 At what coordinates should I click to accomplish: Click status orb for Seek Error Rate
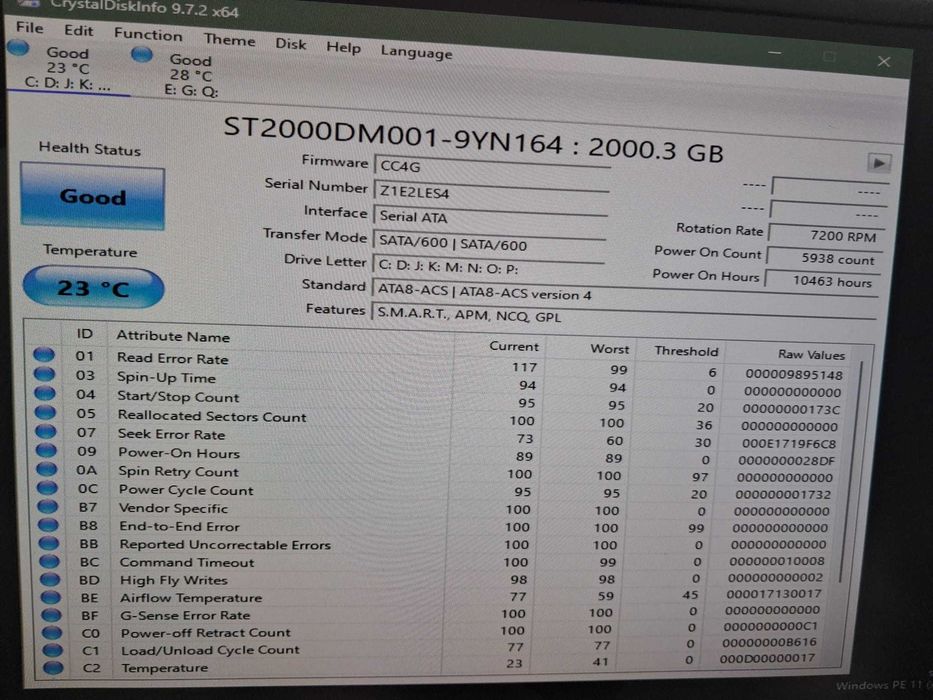pos(46,431)
